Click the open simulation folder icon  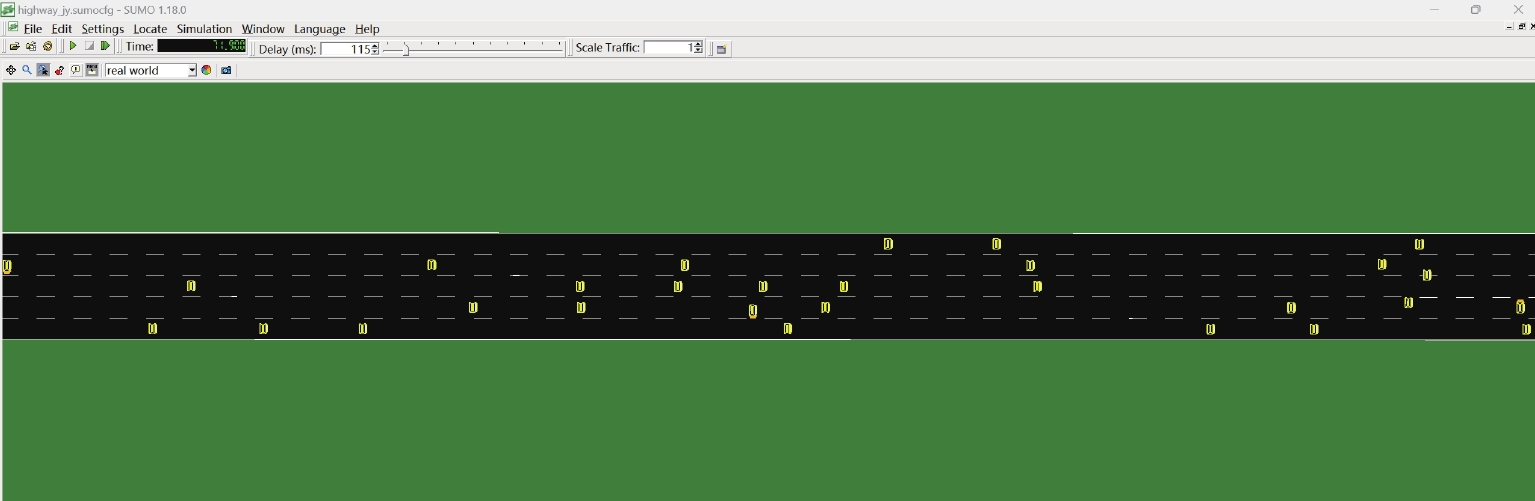pos(14,47)
